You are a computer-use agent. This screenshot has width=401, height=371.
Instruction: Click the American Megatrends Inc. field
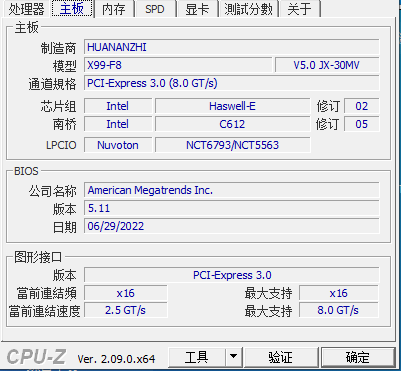(232, 190)
